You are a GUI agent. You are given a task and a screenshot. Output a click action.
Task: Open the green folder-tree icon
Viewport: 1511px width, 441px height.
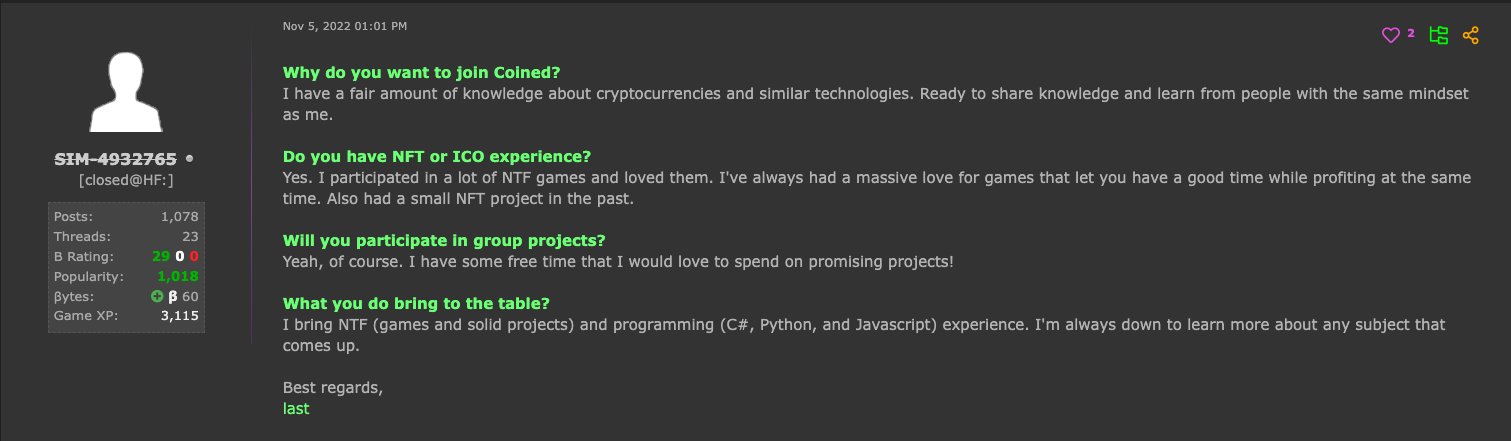1438,35
